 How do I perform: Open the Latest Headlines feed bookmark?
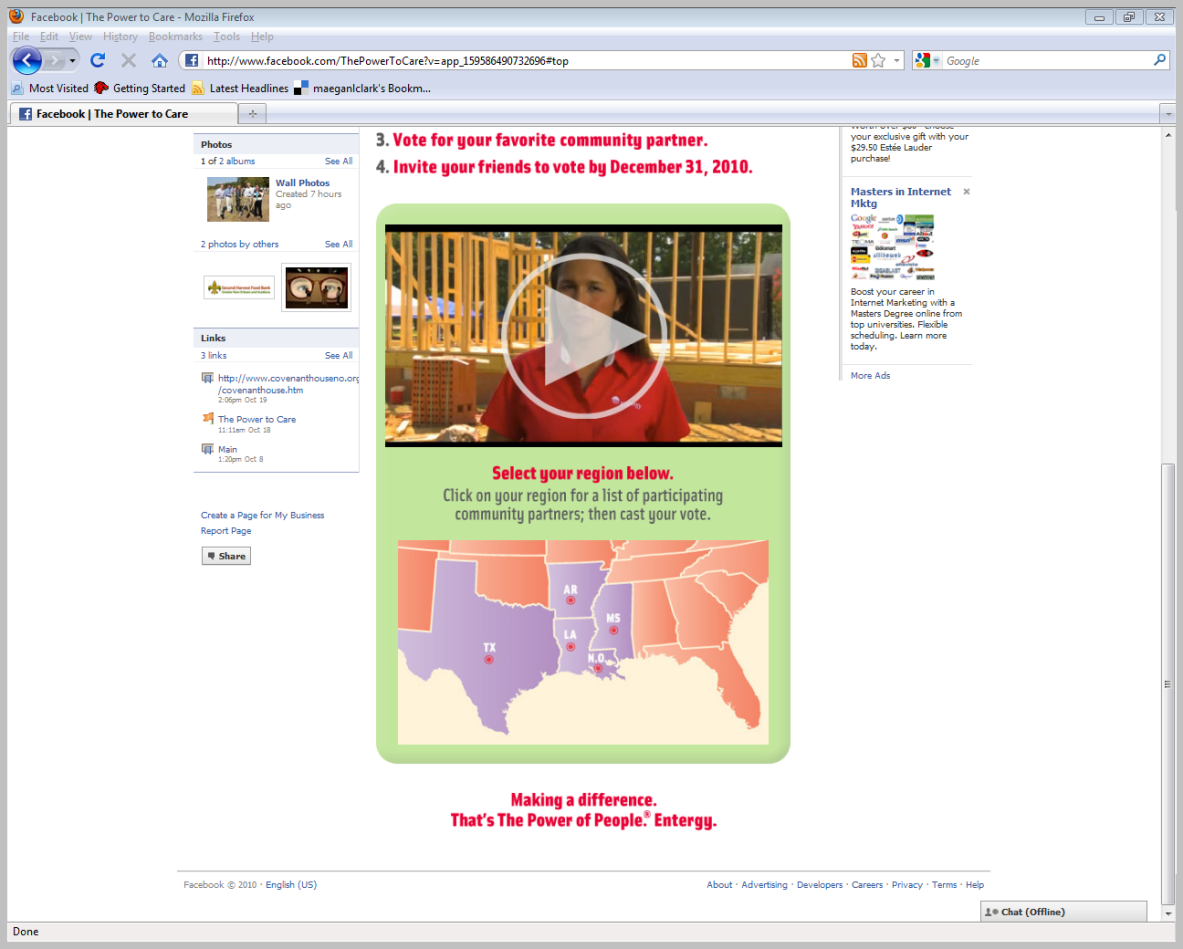coord(240,88)
